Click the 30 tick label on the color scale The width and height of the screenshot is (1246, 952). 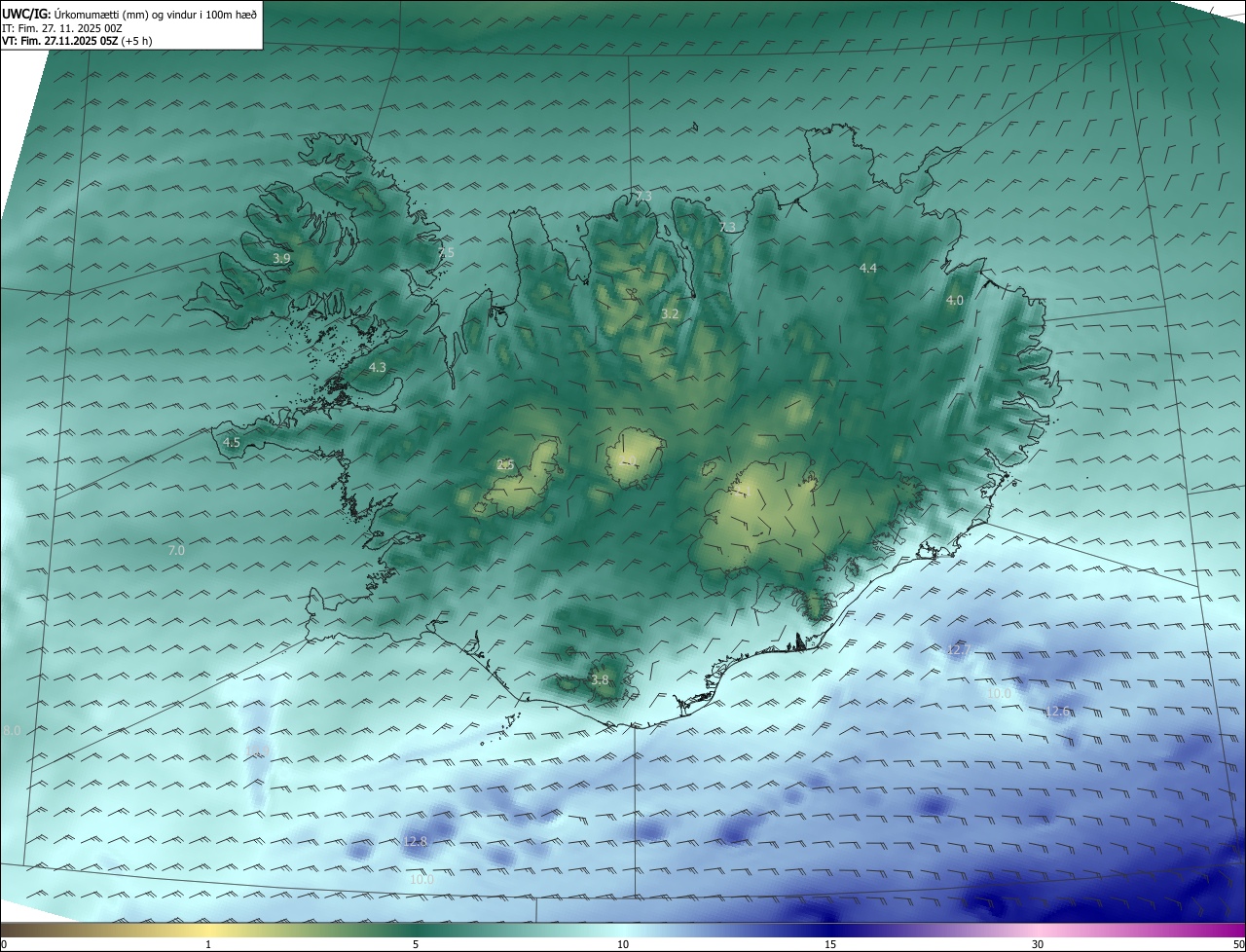pos(1038,944)
